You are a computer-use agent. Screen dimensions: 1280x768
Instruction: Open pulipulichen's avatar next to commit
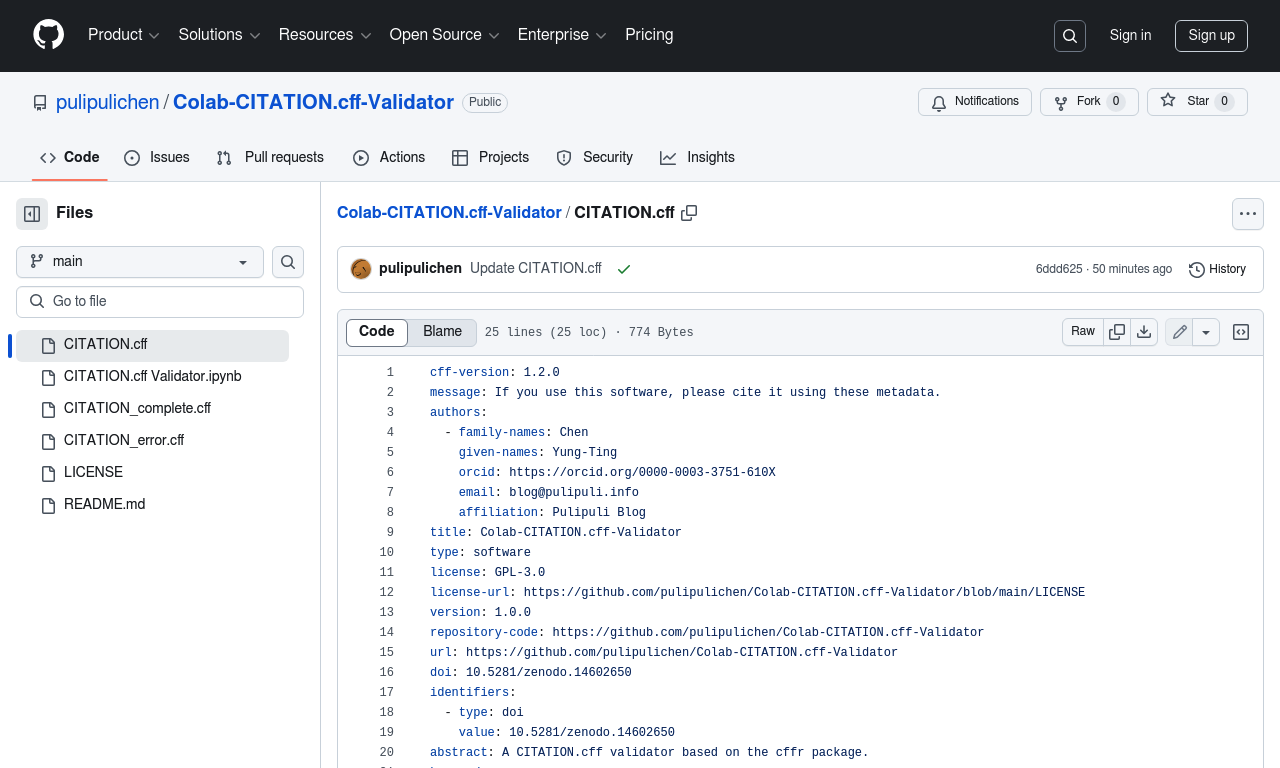[x=361, y=269]
